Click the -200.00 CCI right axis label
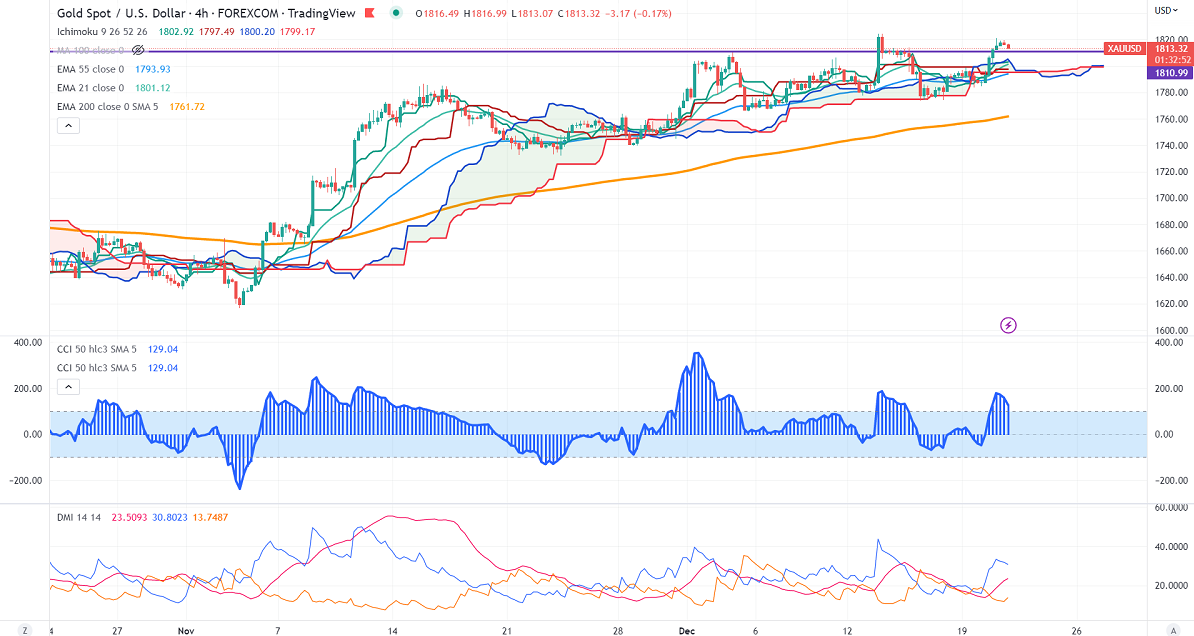The height and width of the screenshot is (636, 1194). [1170, 481]
